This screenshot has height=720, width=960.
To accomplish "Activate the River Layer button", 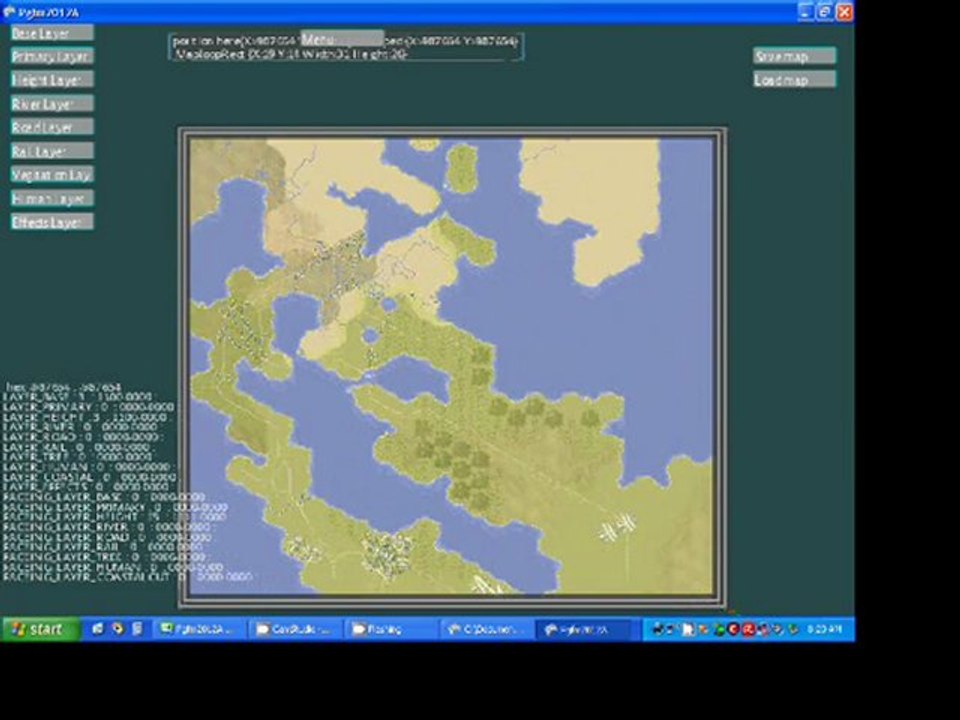I will pos(52,103).
